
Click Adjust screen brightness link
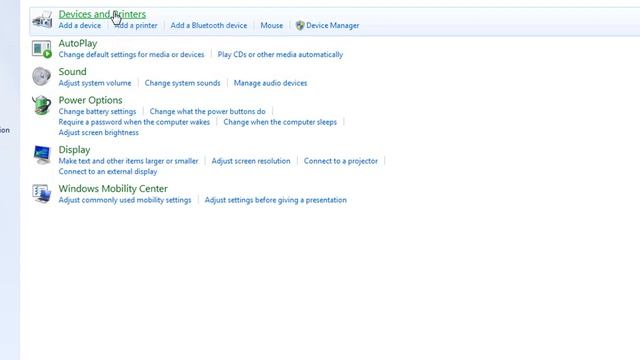click(98, 133)
